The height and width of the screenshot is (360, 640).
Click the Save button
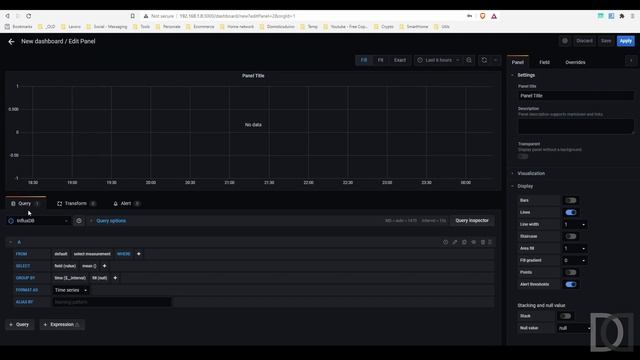tap(606, 41)
